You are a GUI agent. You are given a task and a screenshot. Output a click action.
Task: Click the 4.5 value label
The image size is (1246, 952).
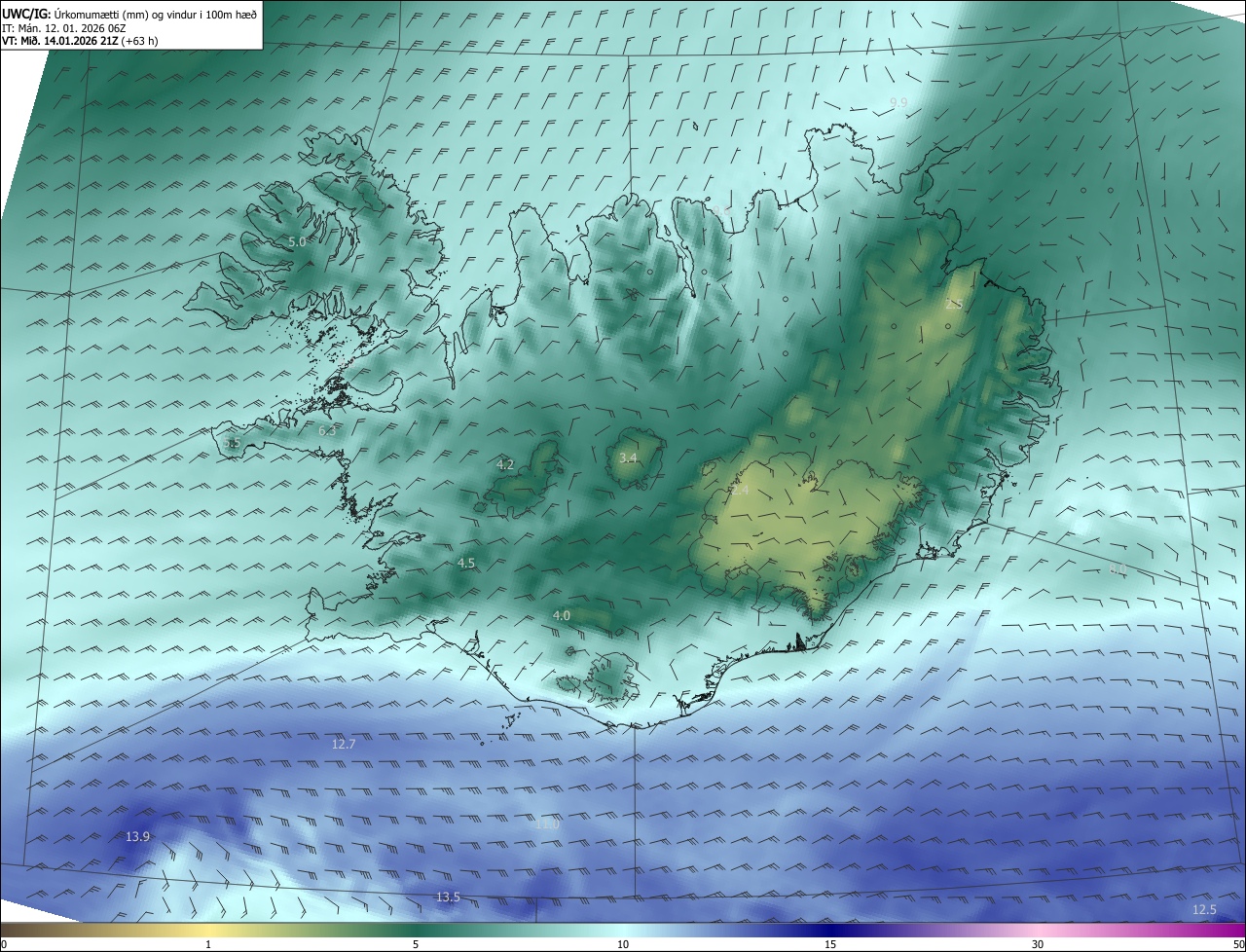[466, 564]
